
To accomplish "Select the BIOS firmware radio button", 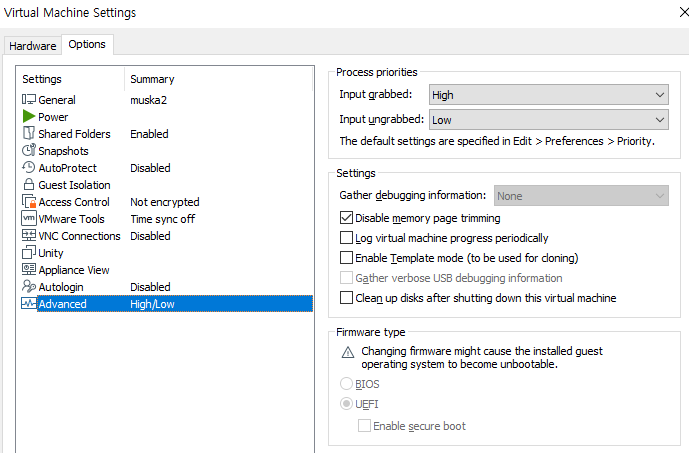I will [346, 384].
